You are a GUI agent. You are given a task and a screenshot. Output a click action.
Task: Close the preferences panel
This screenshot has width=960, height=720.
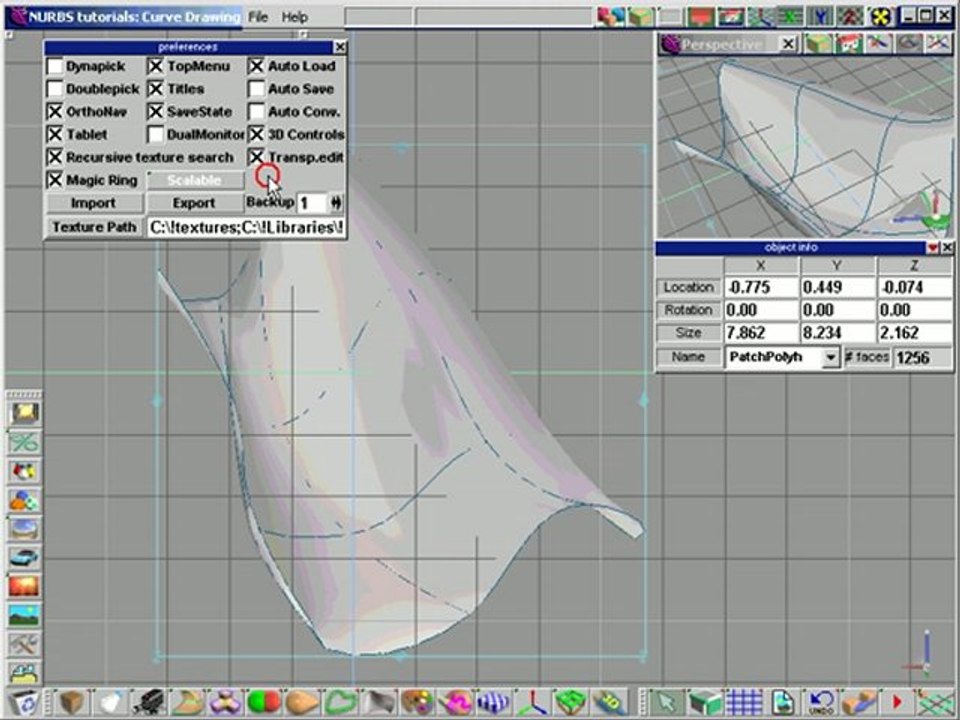pyautogui.click(x=340, y=47)
